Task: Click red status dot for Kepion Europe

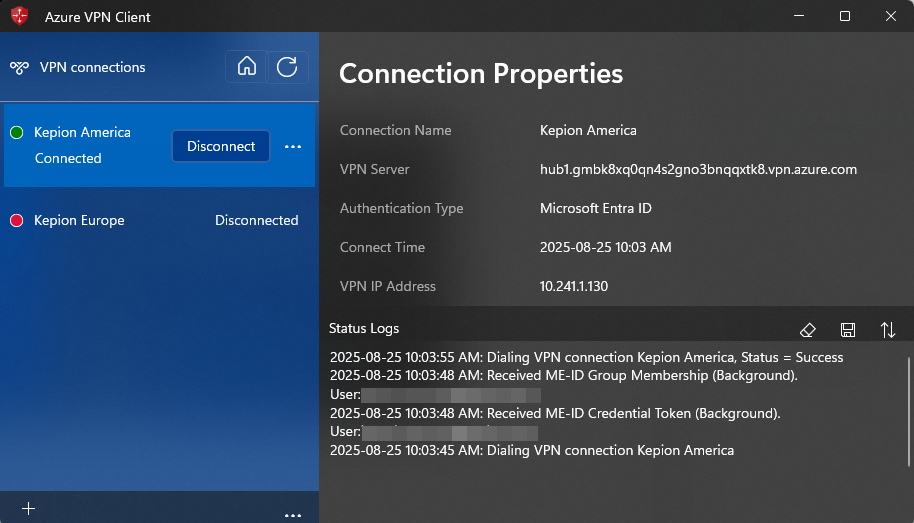Action: (x=16, y=220)
